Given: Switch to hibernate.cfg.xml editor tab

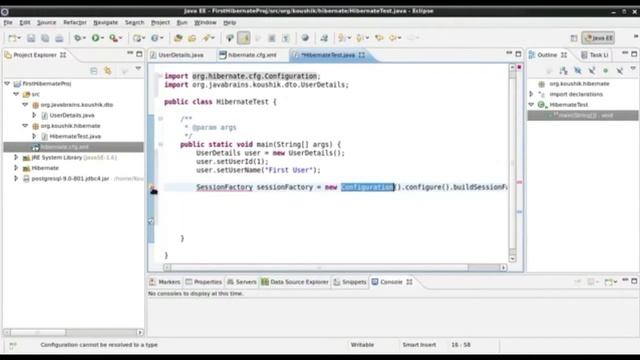Looking at the screenshot, I should pos(248,55).
